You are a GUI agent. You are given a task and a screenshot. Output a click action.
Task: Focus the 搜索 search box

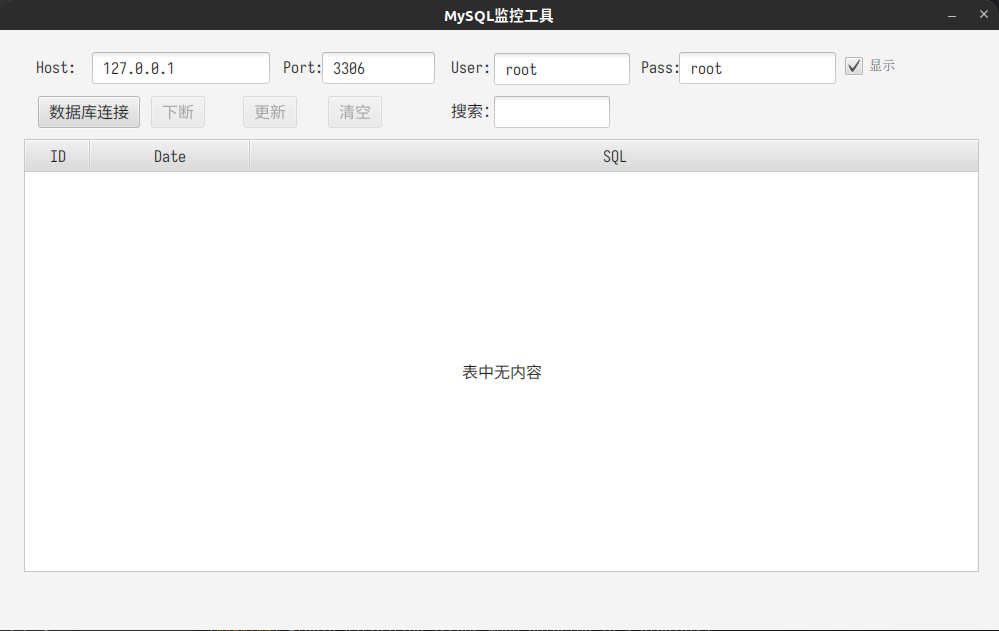(552, 112)
